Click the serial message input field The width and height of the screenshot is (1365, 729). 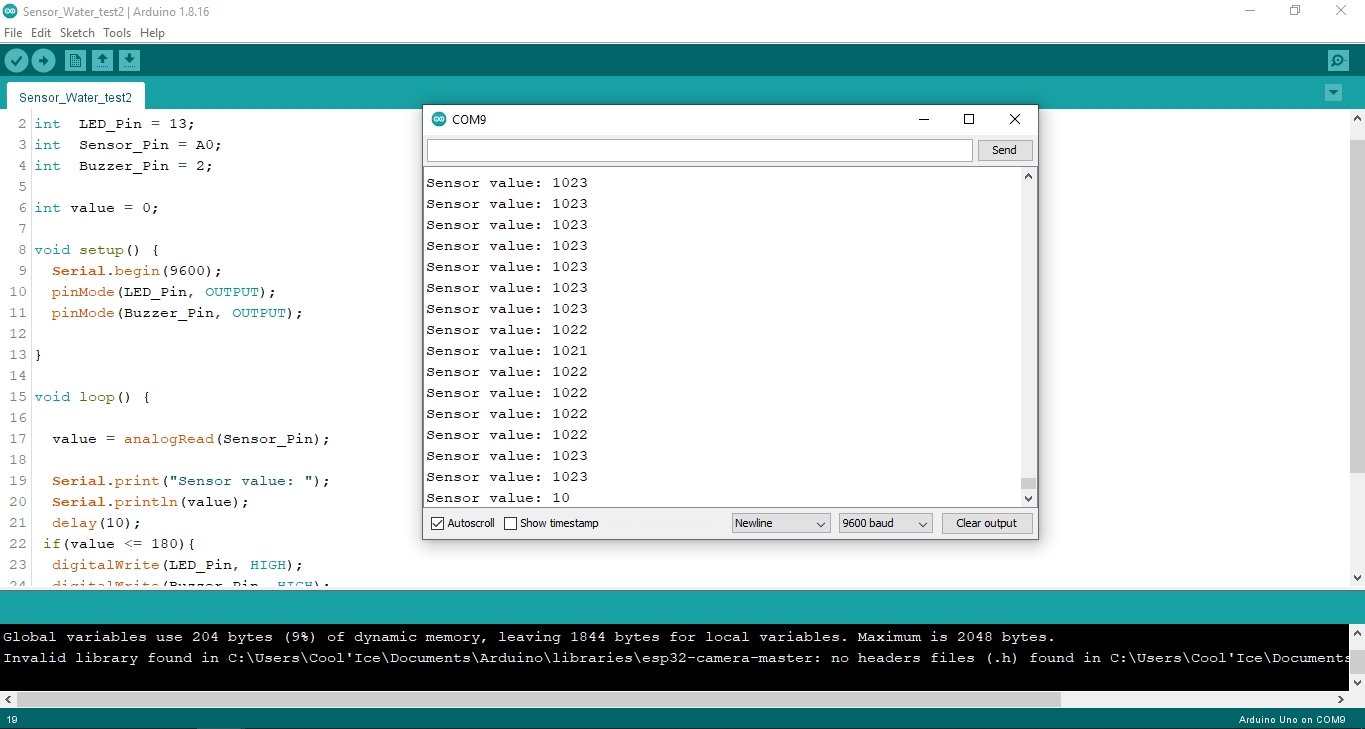tap(700, 150)
